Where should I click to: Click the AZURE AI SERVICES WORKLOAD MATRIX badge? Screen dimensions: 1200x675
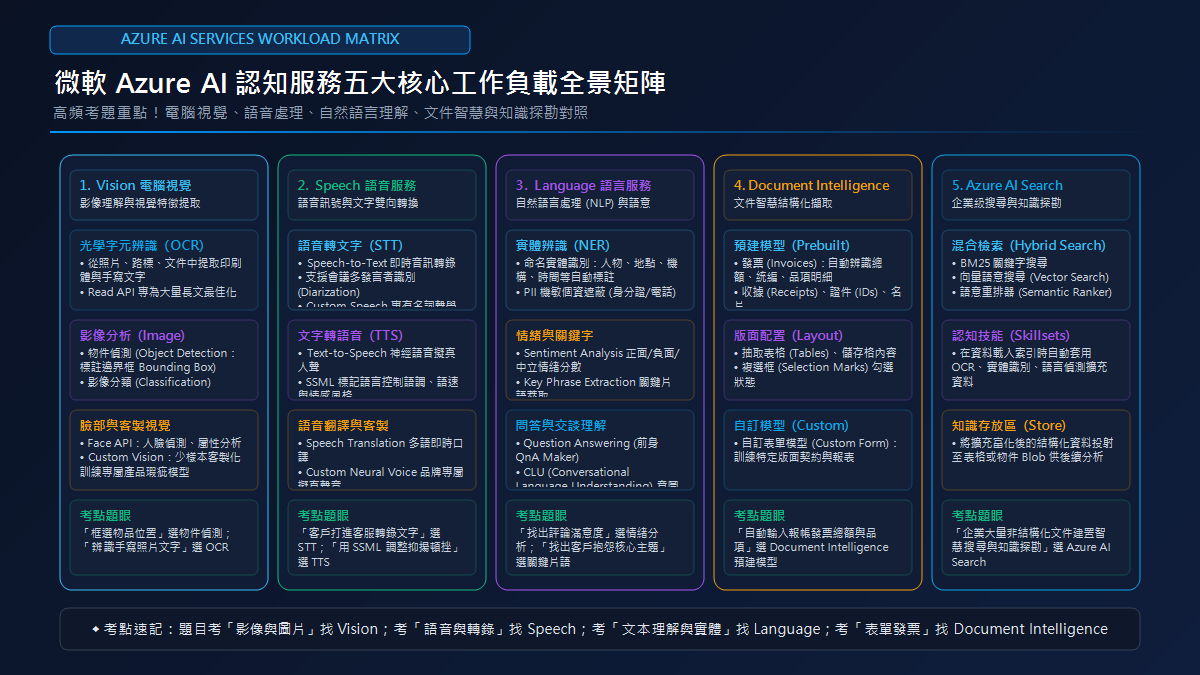click(x=260, y=40)
